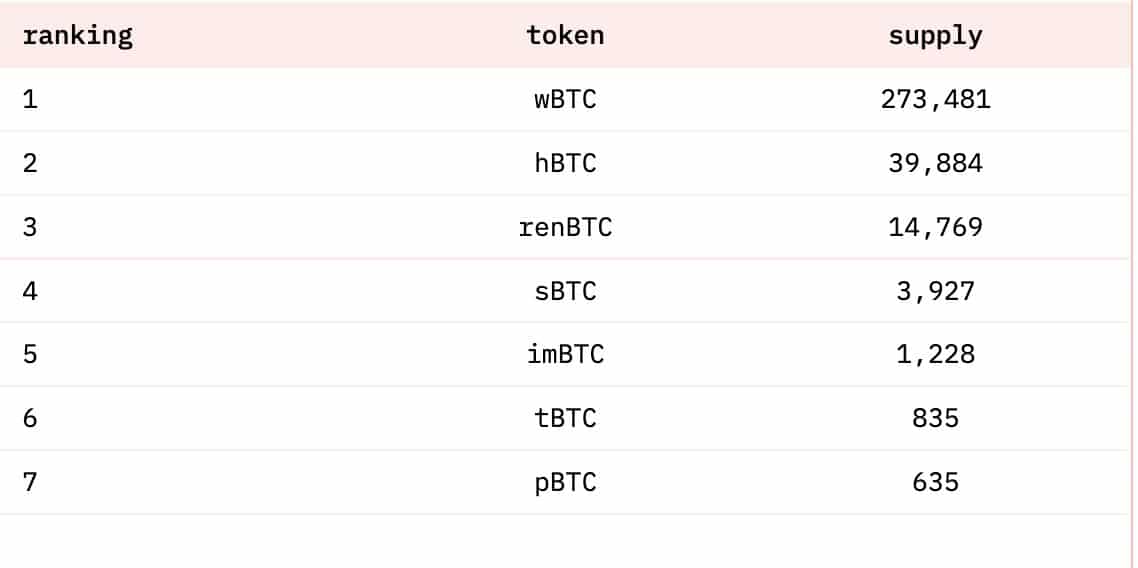Select the sBTC token cell
This screenshot has height=568, width=1138.
[565, 291]
